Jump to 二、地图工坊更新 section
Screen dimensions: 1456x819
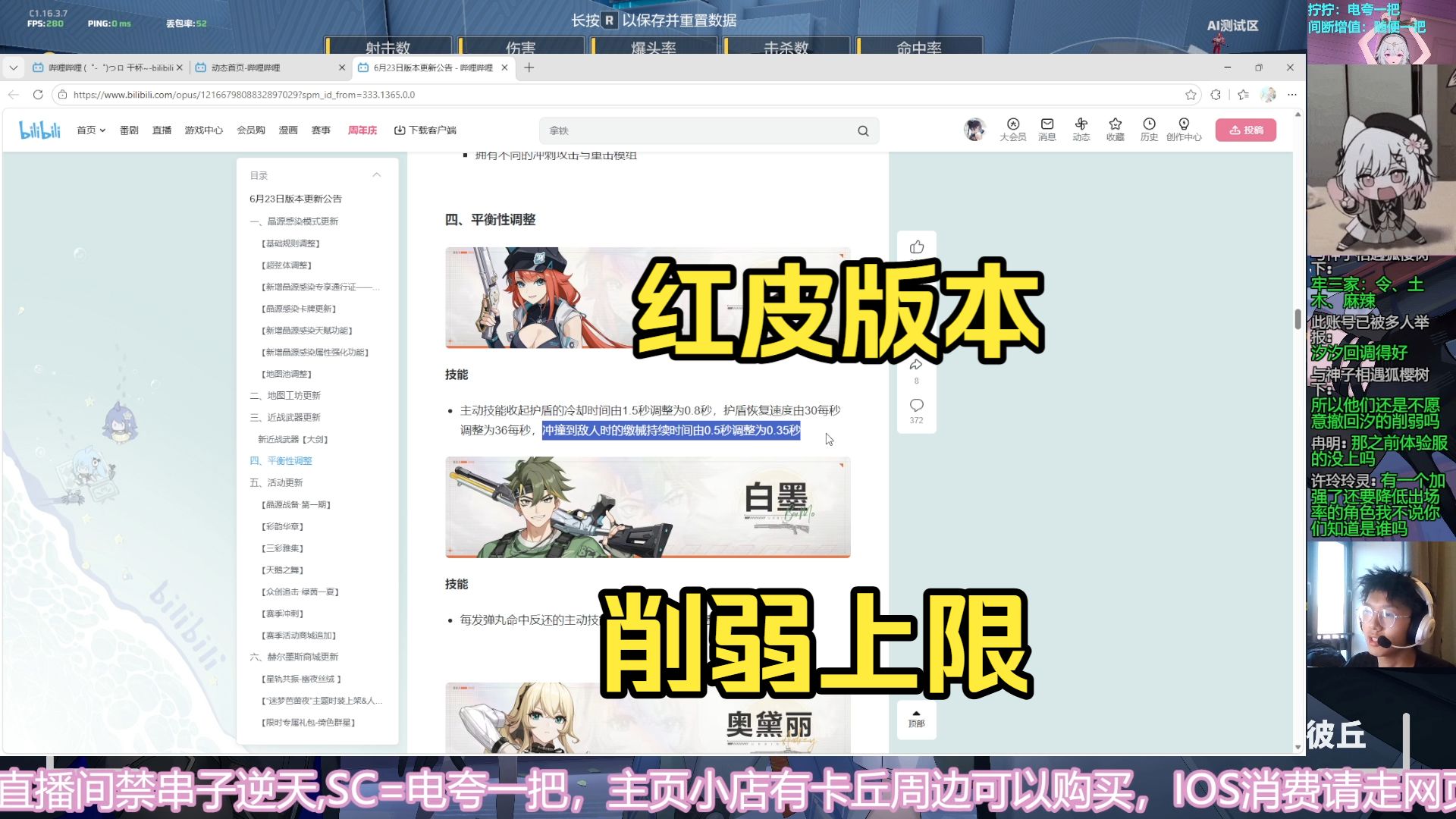tap(285, 396)
